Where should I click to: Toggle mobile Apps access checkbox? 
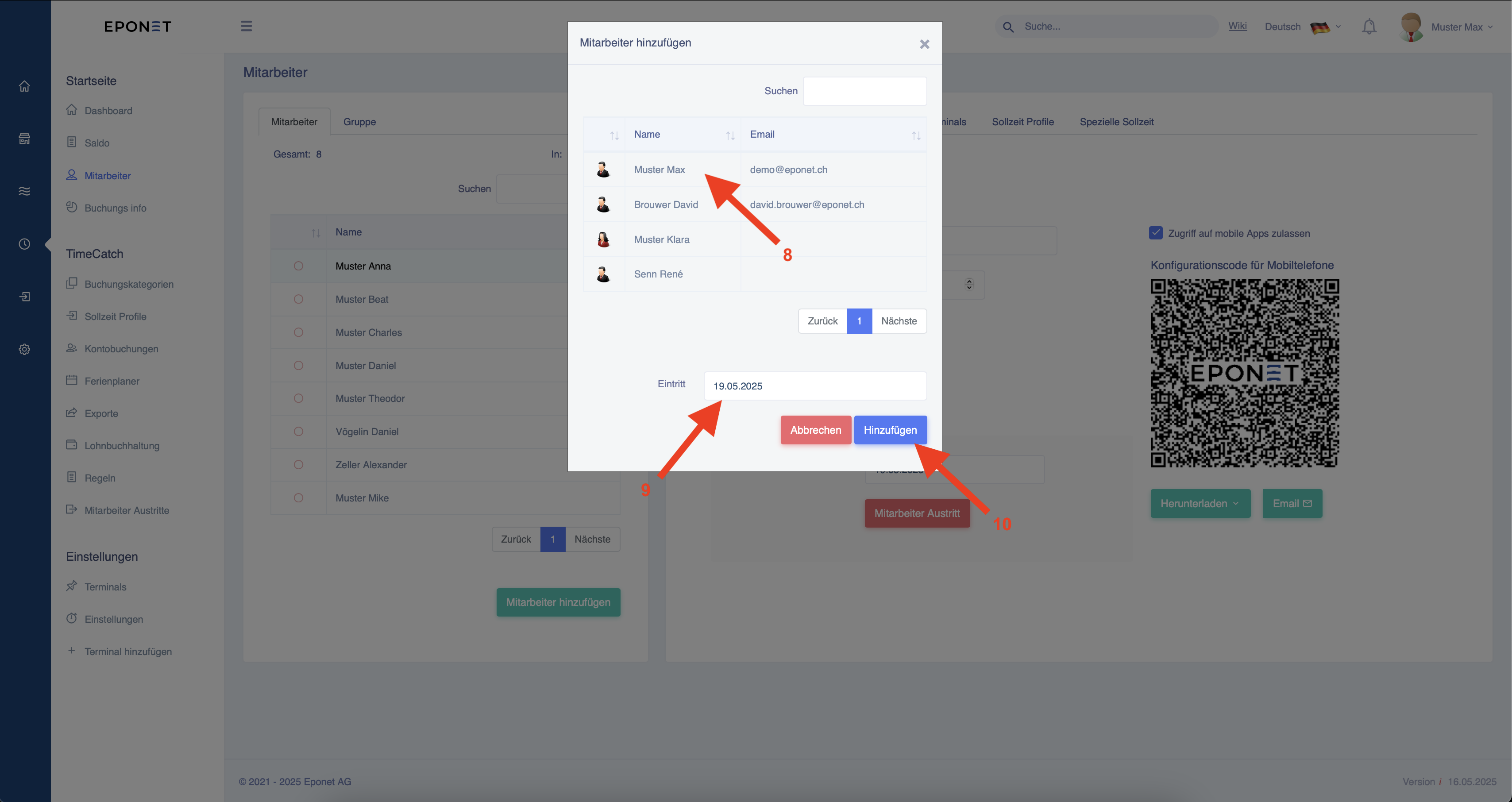point(1155,233)
